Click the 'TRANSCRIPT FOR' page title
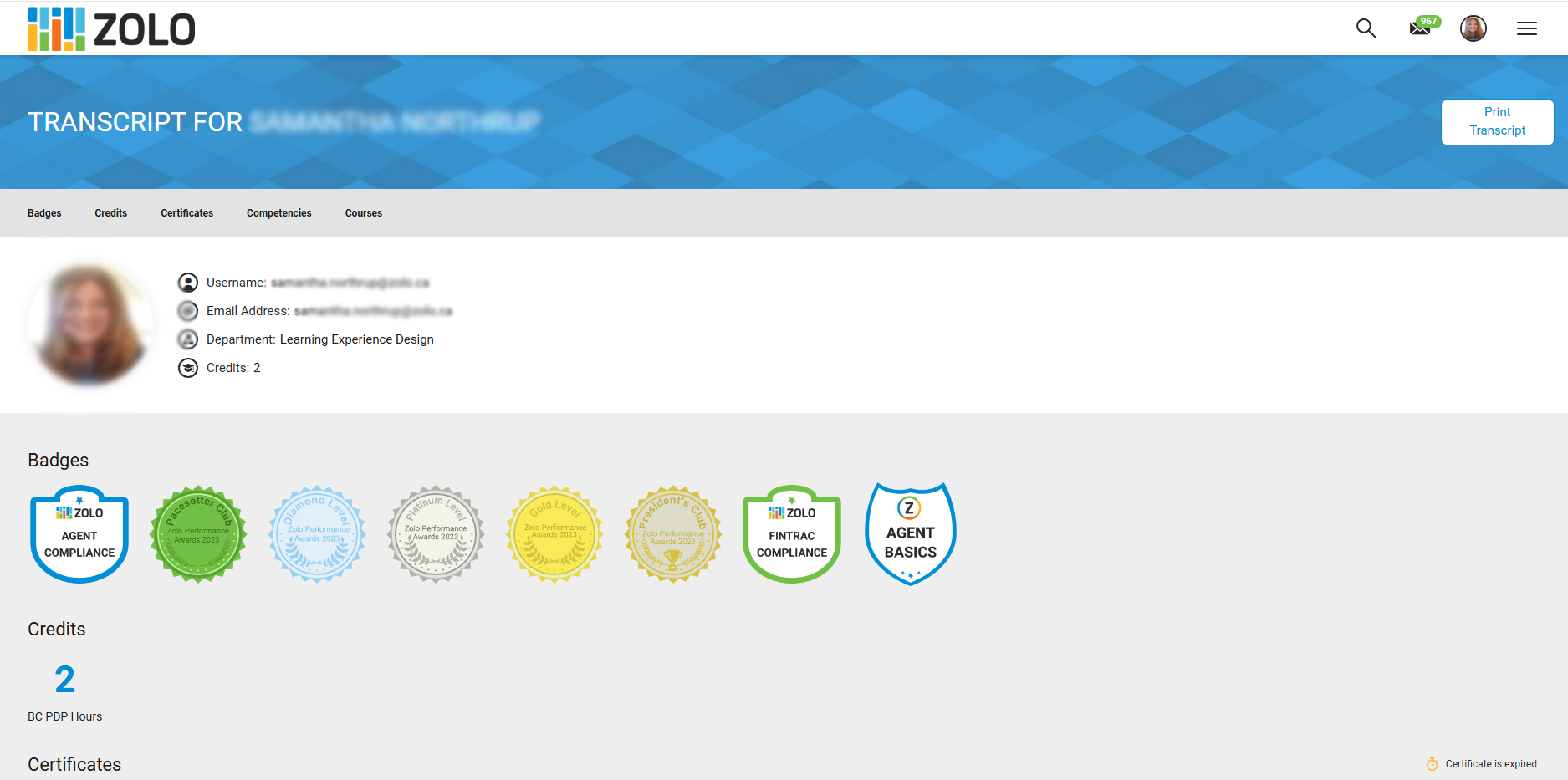The width and height of the screenshot is (1568, 780). tap(135, 122)
